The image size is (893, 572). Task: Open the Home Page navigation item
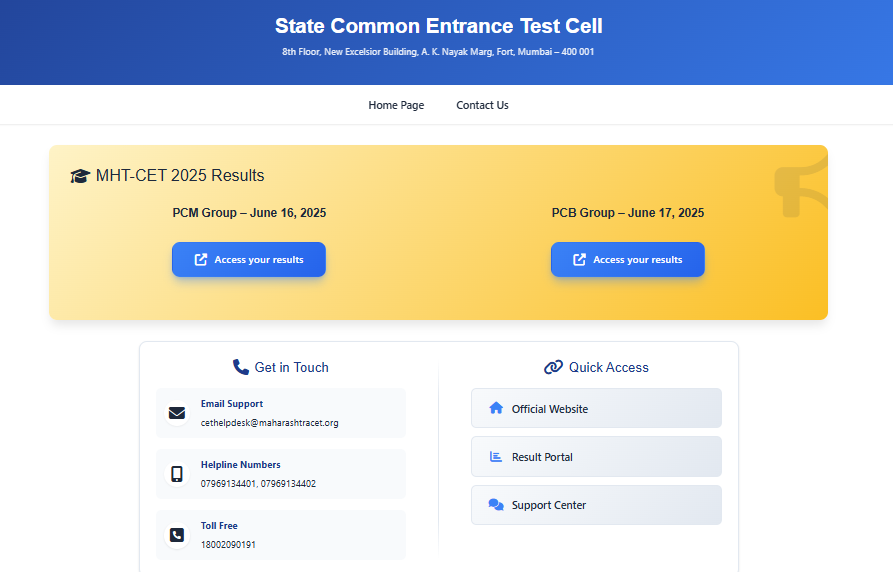pyautogui.click(x=396, y=105)
